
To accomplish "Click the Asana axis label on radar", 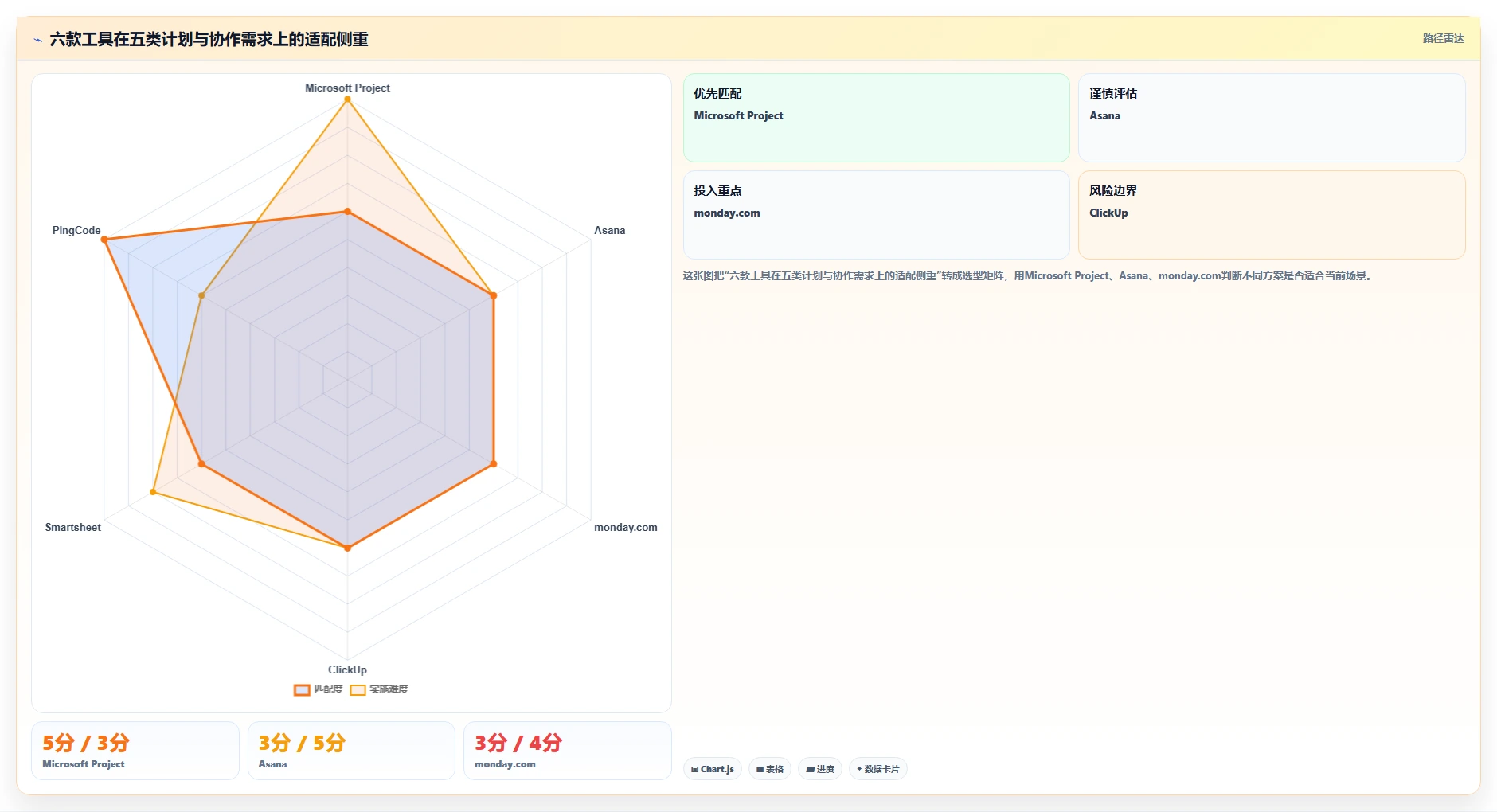I will point(609,230).
